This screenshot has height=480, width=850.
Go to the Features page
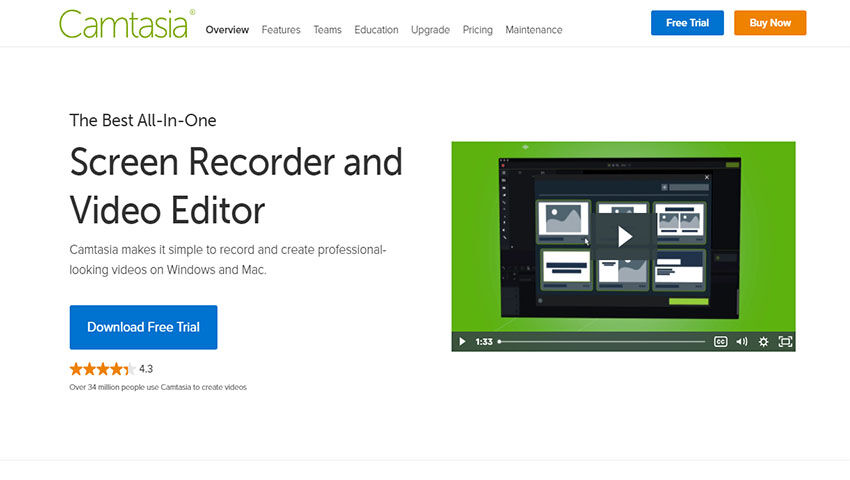tap(281, 30)
